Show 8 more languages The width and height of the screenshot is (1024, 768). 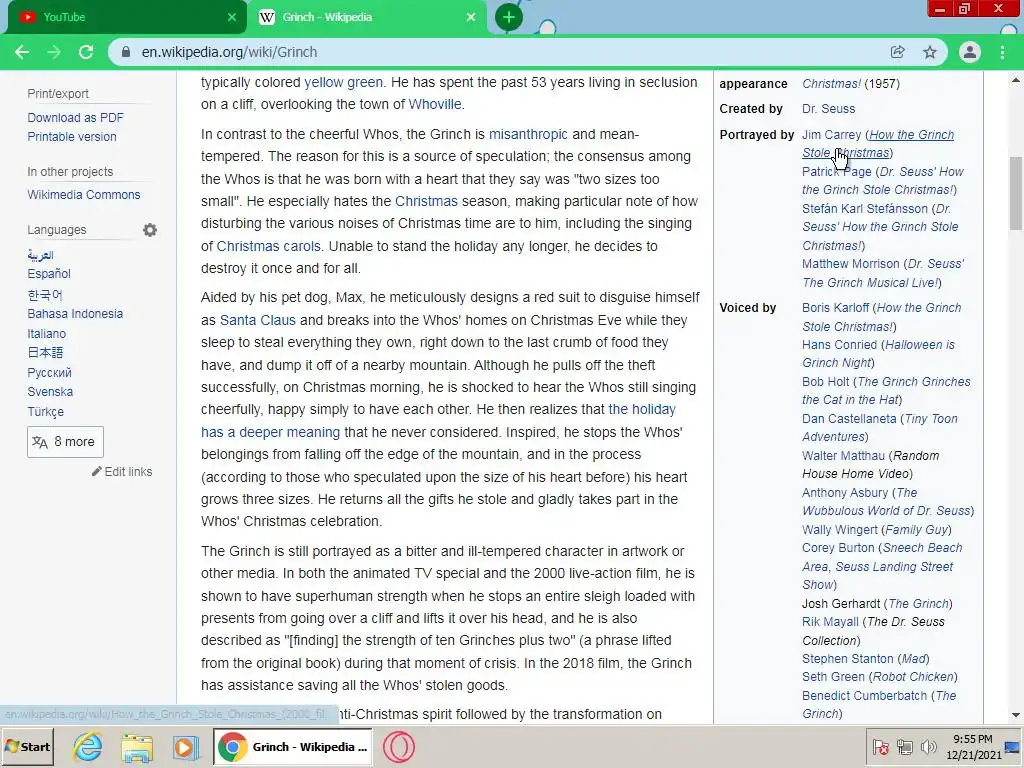point(65,442)
